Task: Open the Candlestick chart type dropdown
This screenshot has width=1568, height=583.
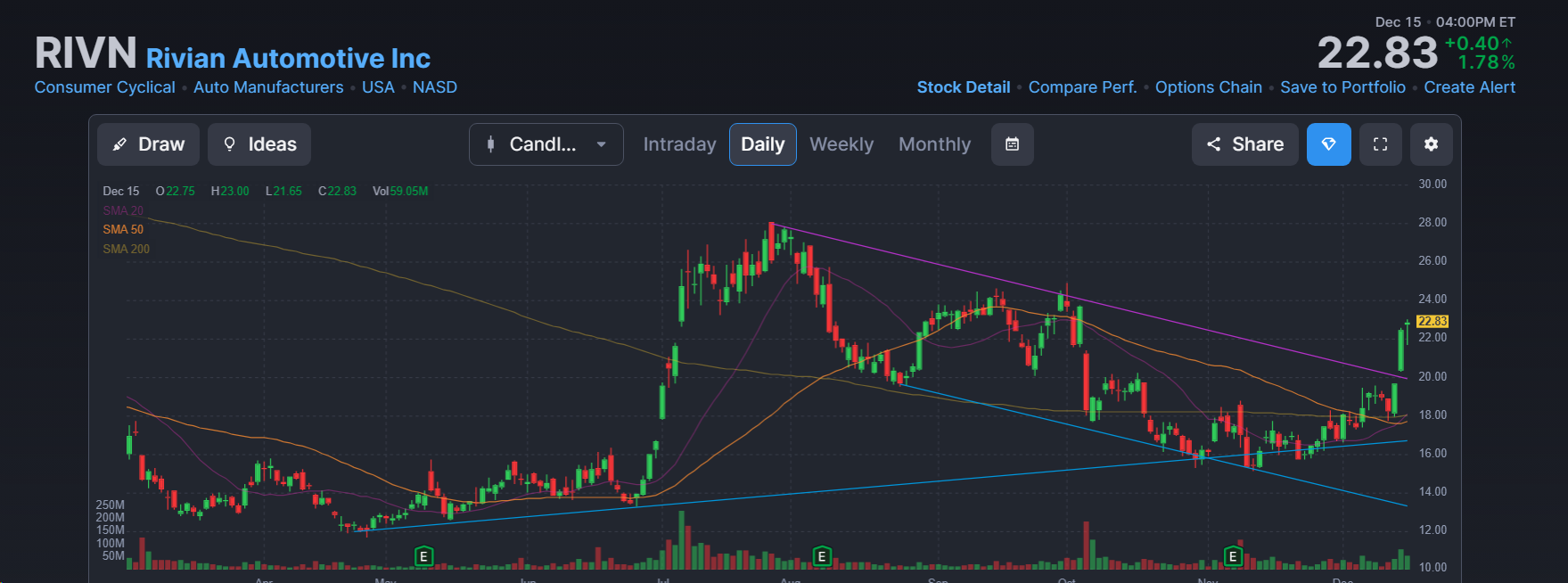Action: [x=546, y=144]
